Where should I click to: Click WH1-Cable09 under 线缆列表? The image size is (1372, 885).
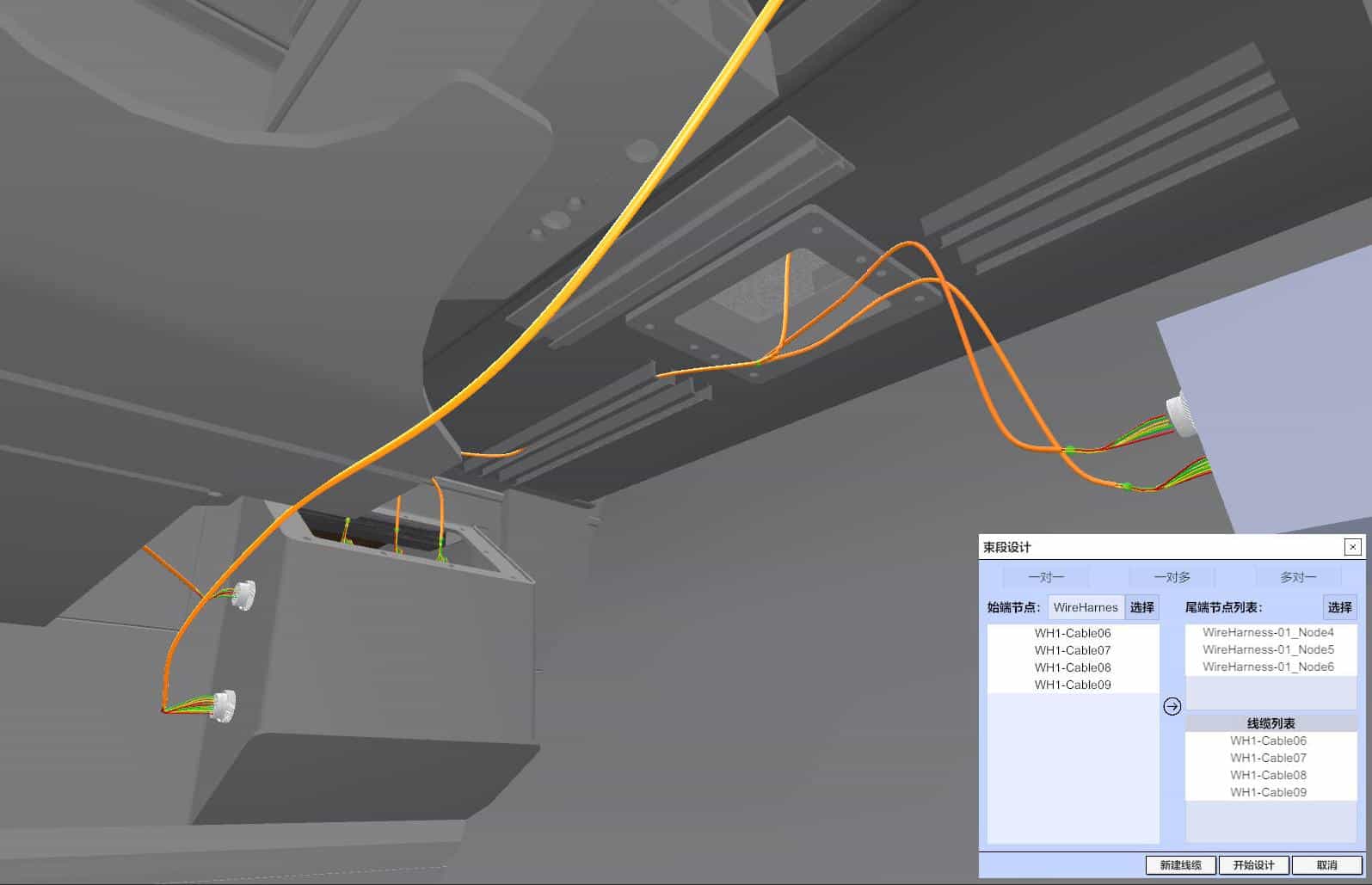coord(1268,792)
